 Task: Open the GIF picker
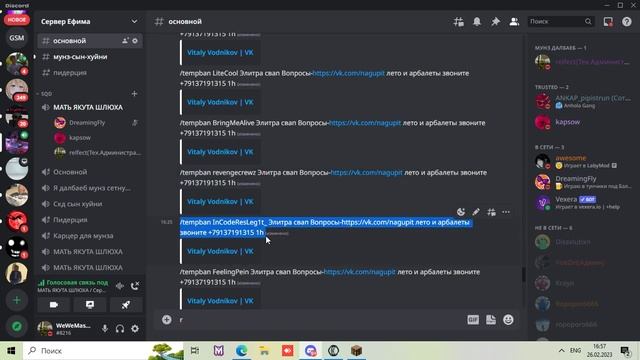473,320
